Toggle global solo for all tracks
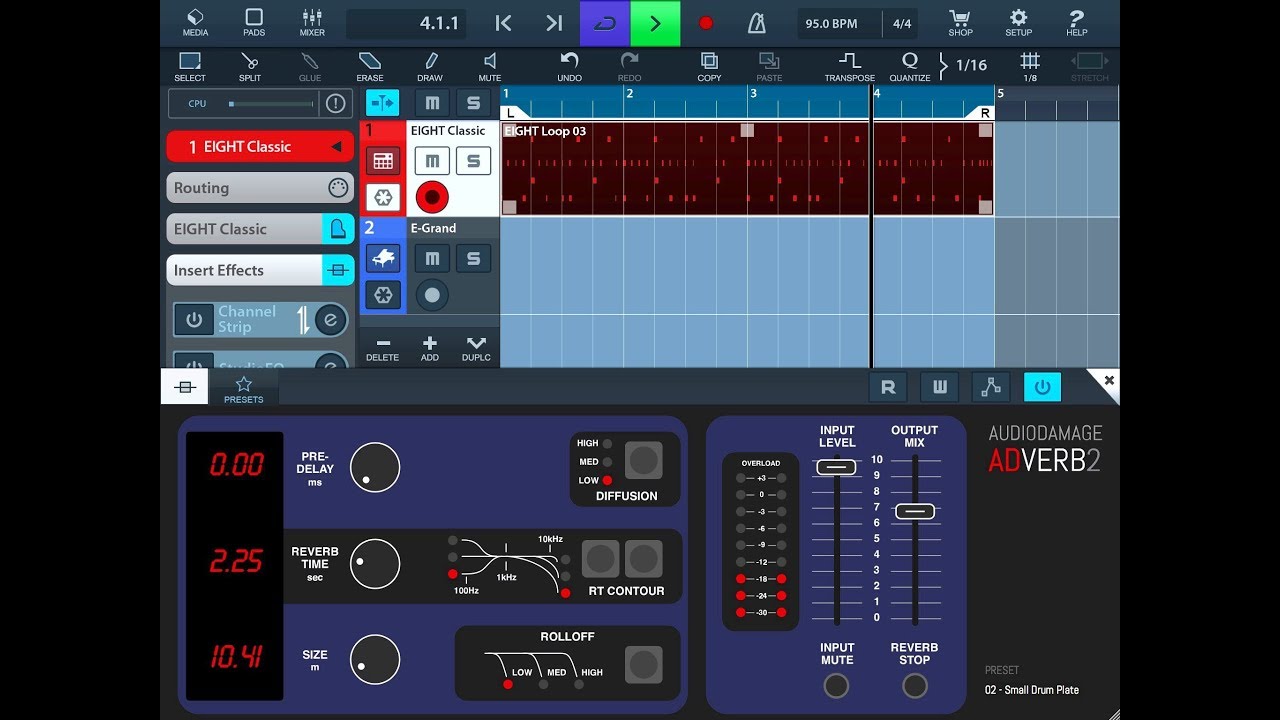 474,103
